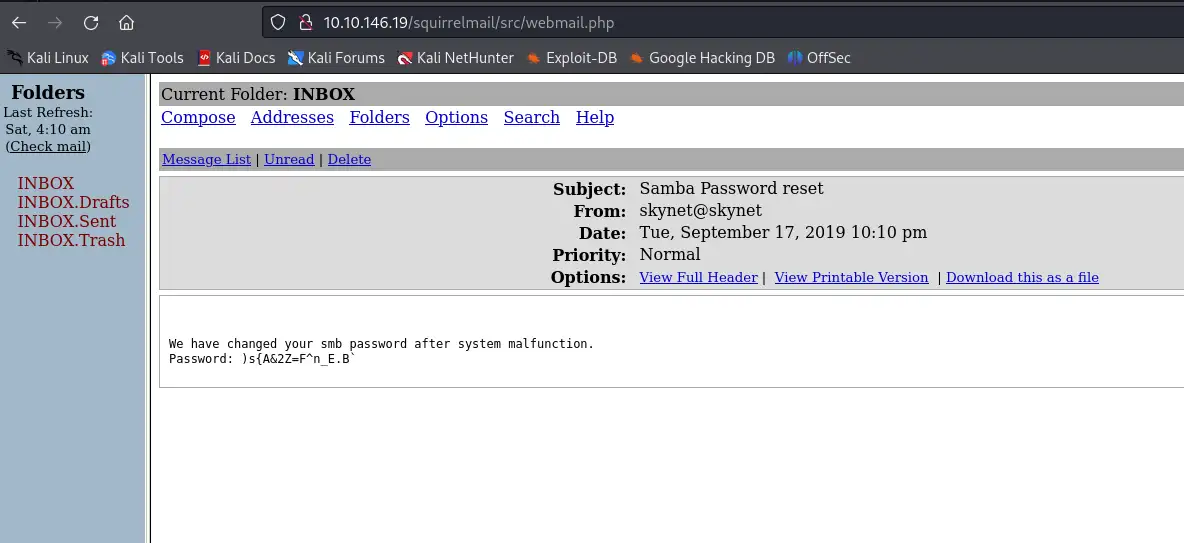The image size is (1184, 543).
Task: Click the forward navigation arrow
Action: [55, 22]
